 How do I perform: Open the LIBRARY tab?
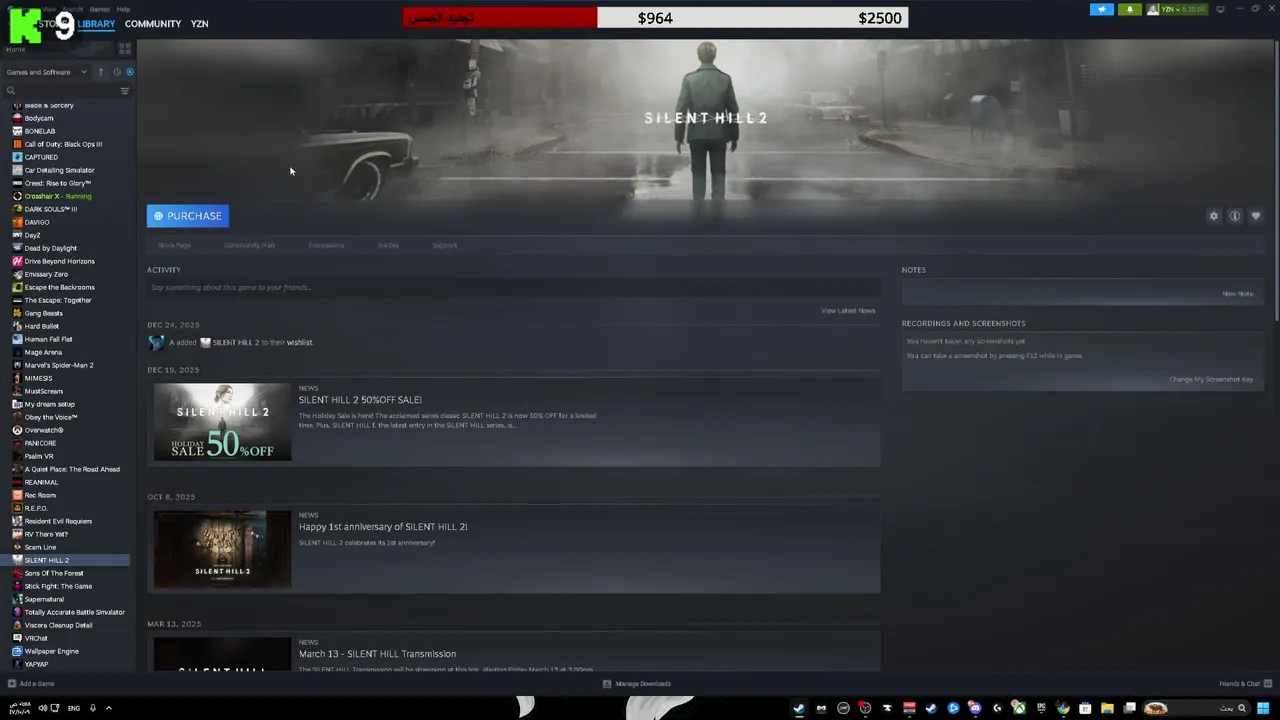pos(96,24)
